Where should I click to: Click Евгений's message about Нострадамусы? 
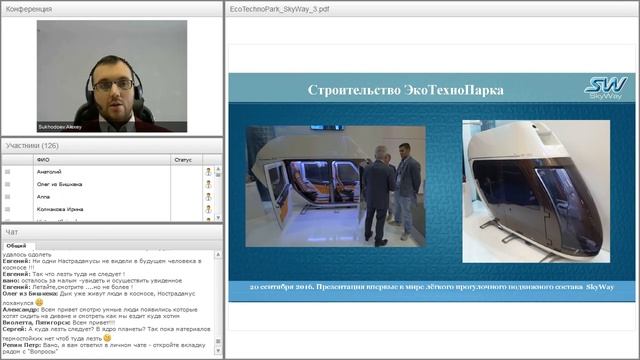pos(102,264)
